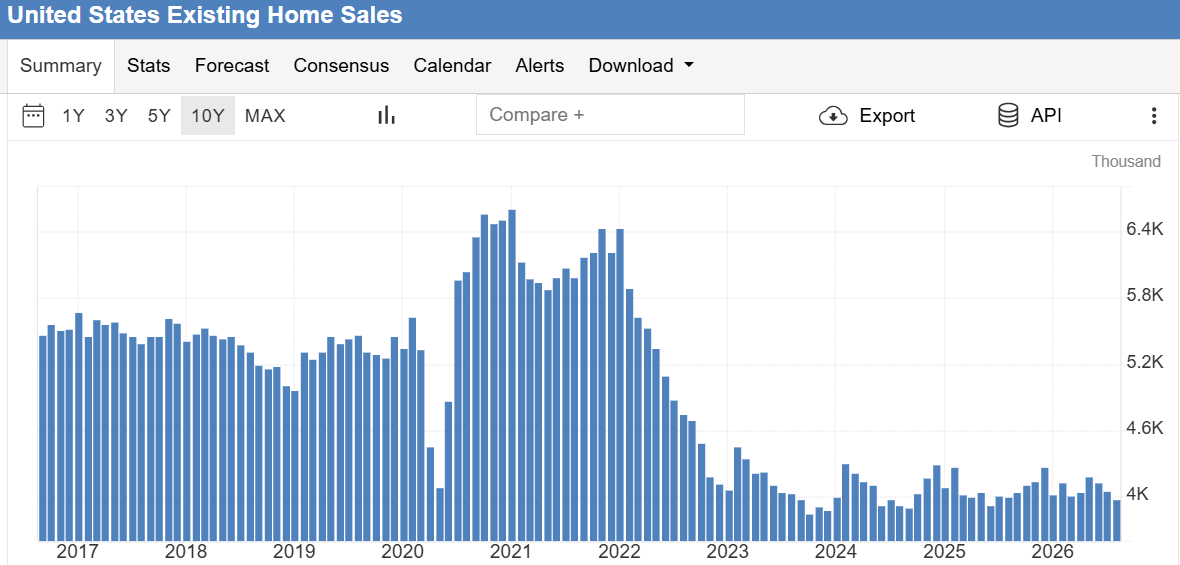The width and height of the screenshot is (1180, 565).
Task: Open the three-dot more options menu
Action: (x=1154, y=116)
